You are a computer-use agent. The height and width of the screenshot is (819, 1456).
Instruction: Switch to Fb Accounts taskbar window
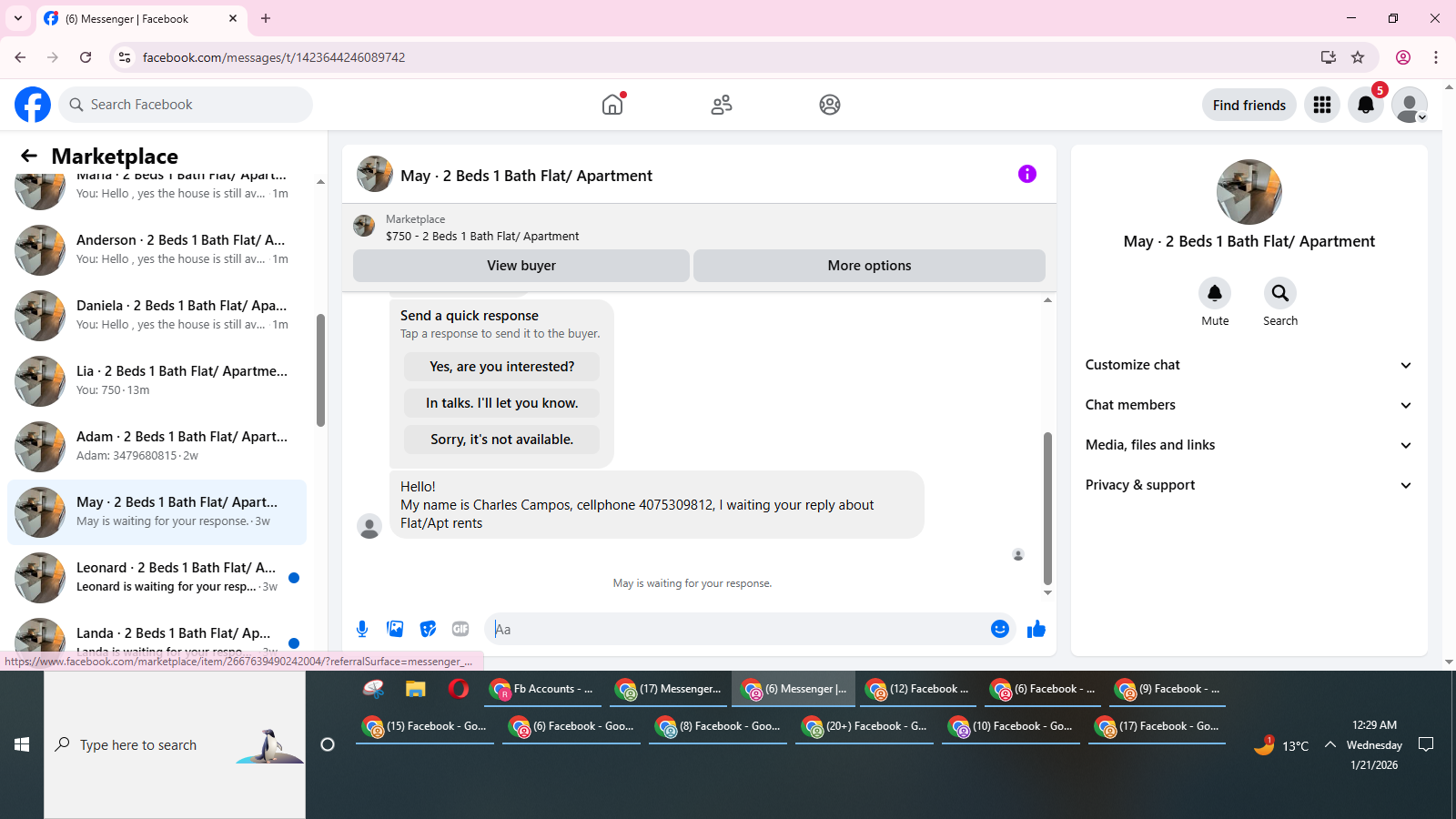pos(543,689)
